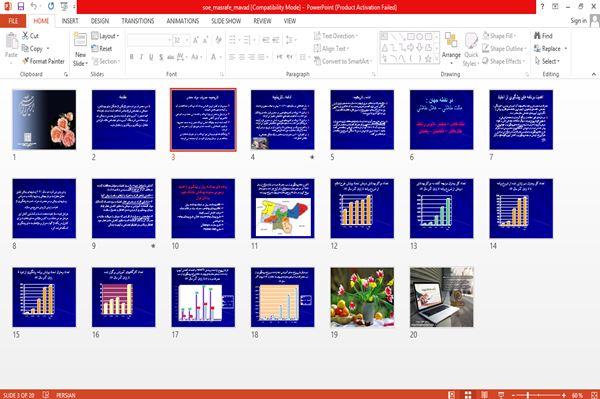The width and height of the screenshot is (600, 399).
Task: Toggle Underline formatting button
Action: [151, 57]
